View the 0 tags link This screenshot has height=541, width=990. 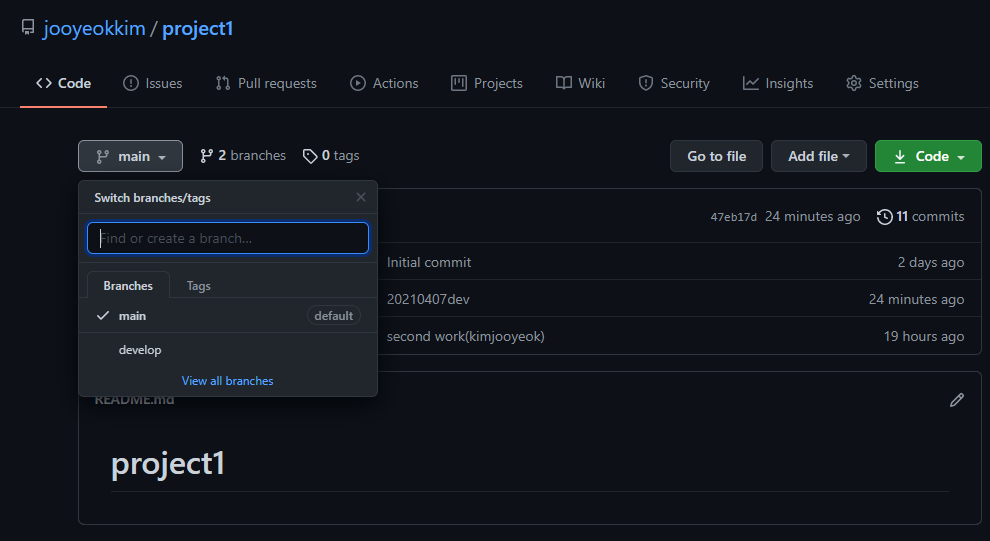[x=331, y=155]
